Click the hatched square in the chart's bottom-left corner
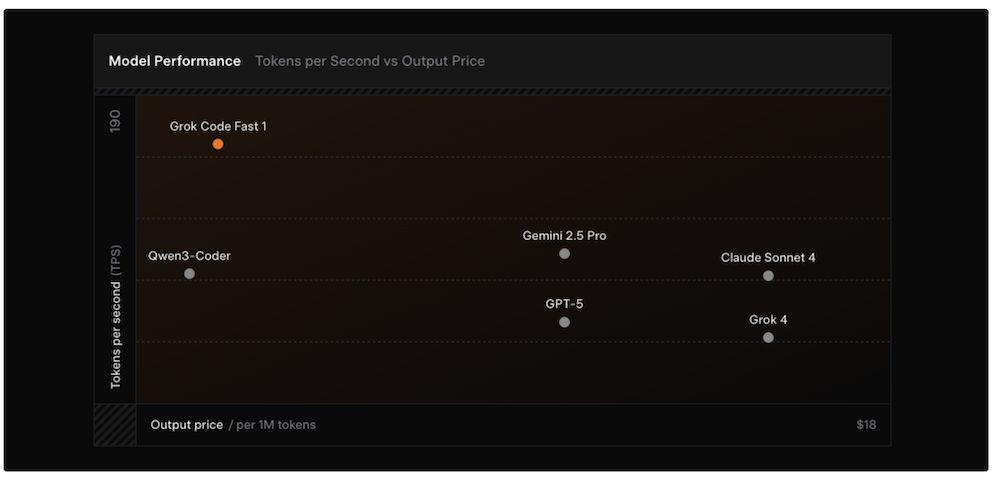Image resolution: width=1000 pixels, height=483 pixels. click(x=115, y=425)
